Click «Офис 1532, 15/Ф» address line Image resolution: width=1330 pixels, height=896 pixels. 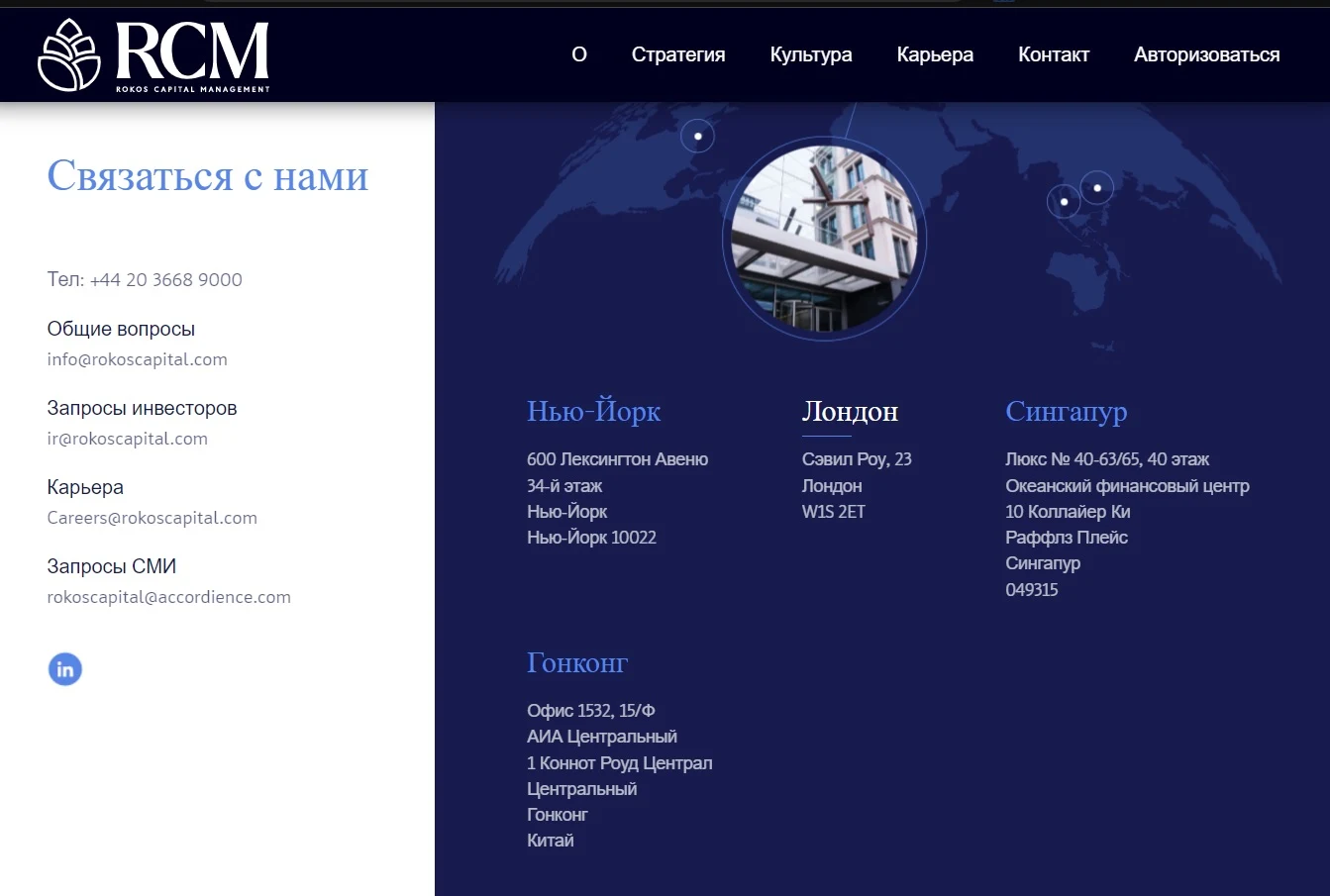point(590,711)
